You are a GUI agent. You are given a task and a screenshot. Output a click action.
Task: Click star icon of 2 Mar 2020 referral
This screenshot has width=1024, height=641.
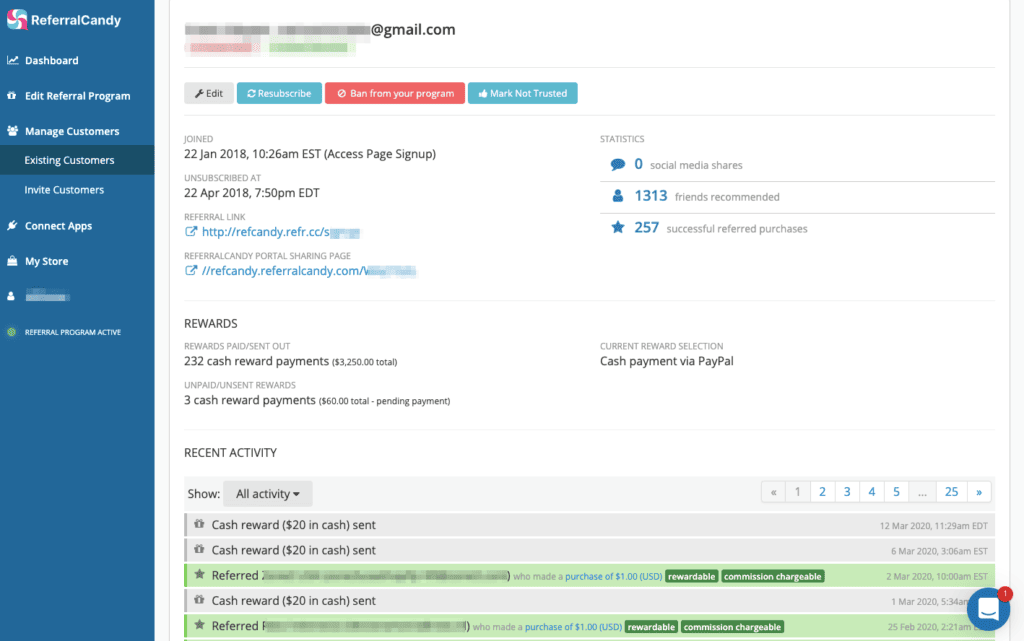(x=199, y=574)
